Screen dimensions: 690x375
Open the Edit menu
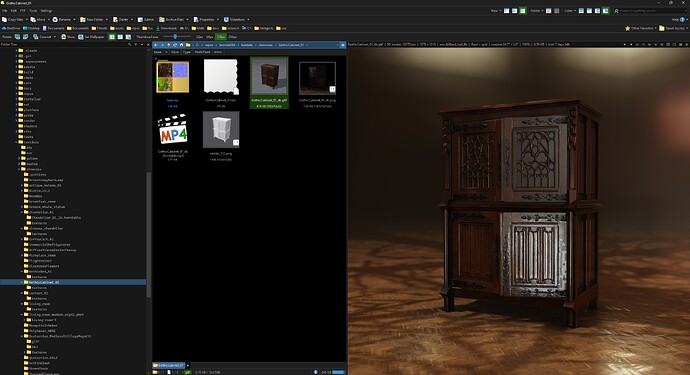pyautogui.click(x=14, y=11)
